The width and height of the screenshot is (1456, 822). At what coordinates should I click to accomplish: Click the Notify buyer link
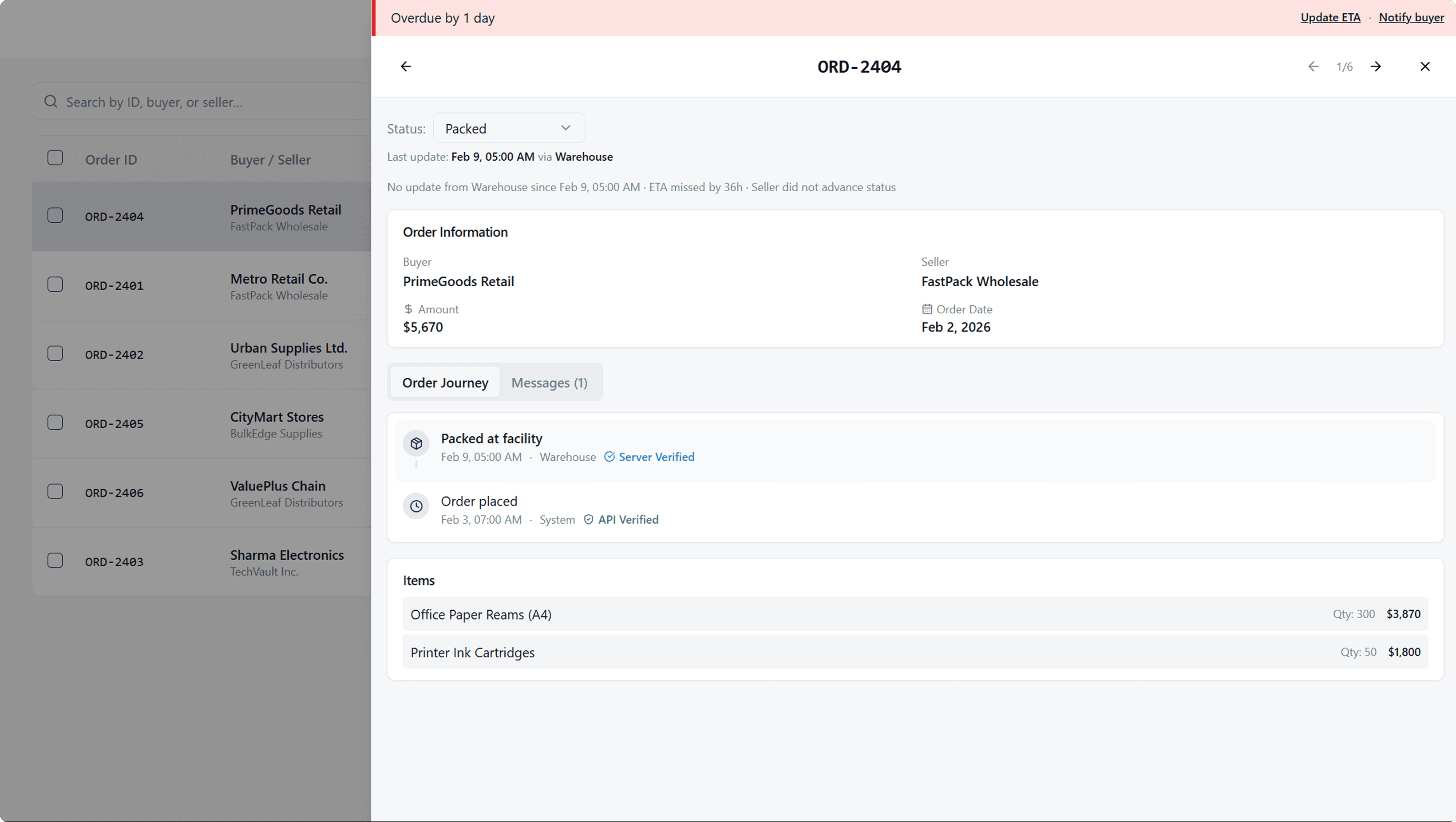click(x=1411, y=17)
